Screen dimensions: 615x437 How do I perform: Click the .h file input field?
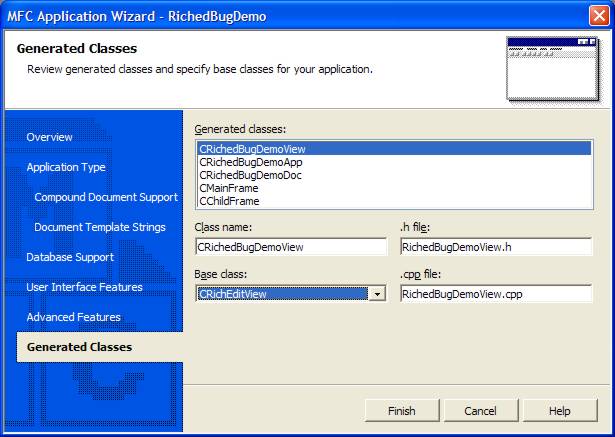point(496,247)
